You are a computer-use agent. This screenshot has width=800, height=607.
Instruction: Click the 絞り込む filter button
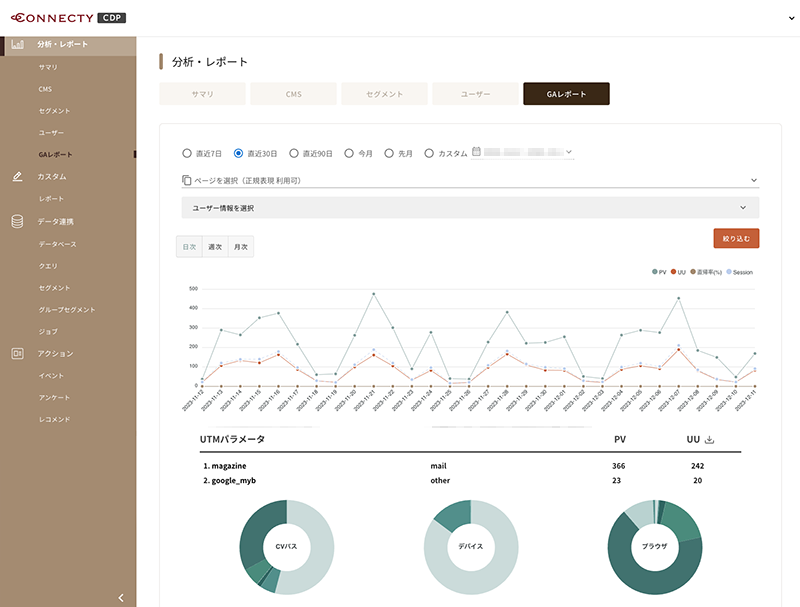pyautogui.click(x=736, y=238)
